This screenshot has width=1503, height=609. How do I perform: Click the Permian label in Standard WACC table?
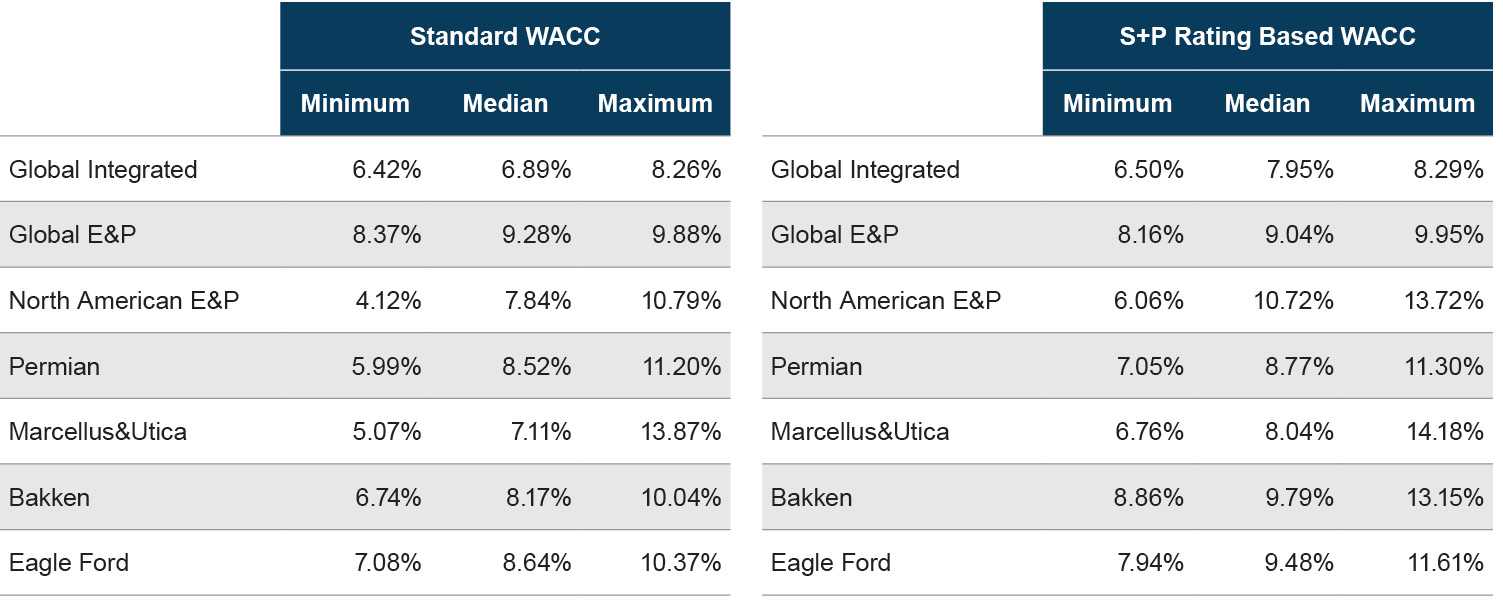coord(54,367)
